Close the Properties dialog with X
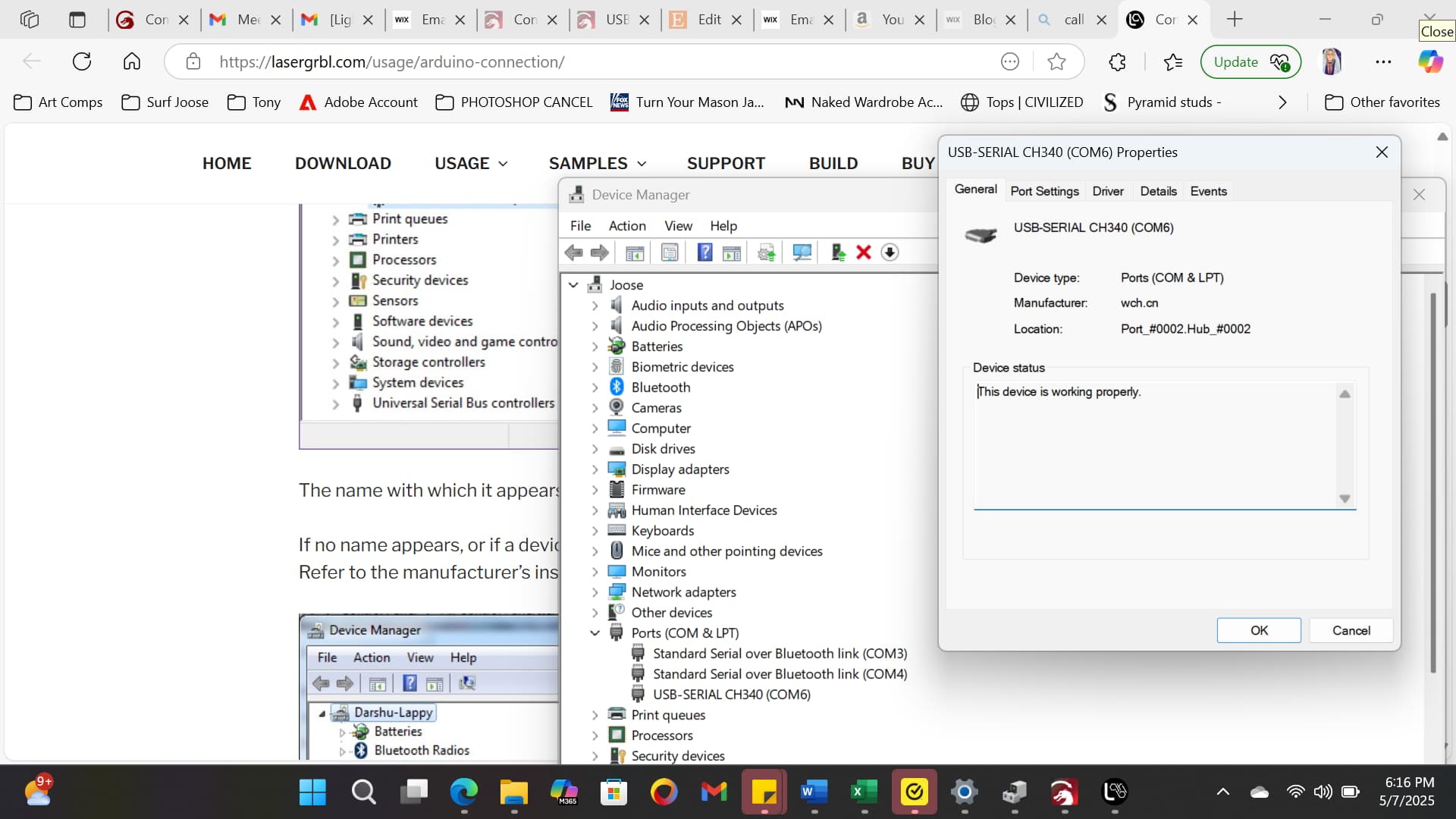This screenshot has width=1456, height=819. [x=1382, y=152]
